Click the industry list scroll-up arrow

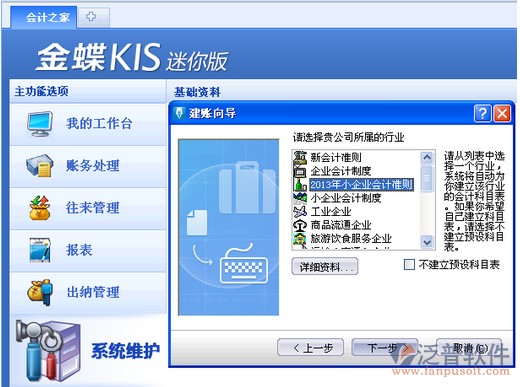click(x=427, y=157)
